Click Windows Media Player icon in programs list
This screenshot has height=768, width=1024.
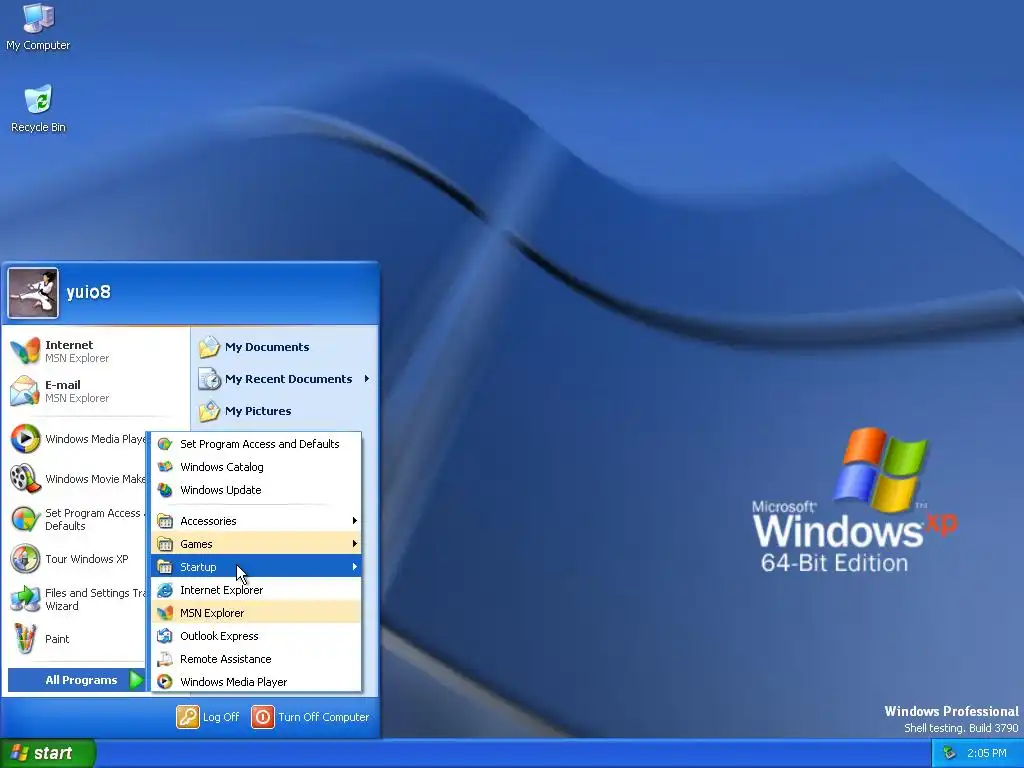tap(165, 682)
